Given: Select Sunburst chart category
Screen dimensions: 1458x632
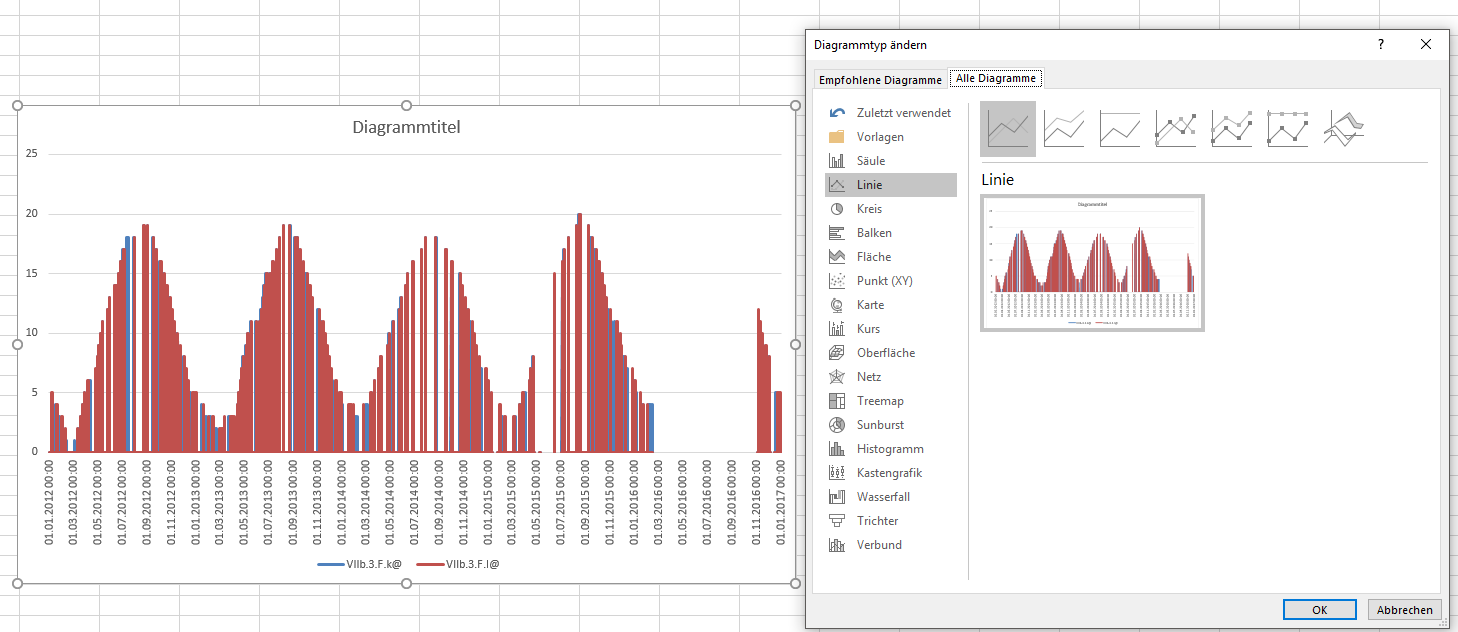Looking at the screenshot, I should 891,425.
